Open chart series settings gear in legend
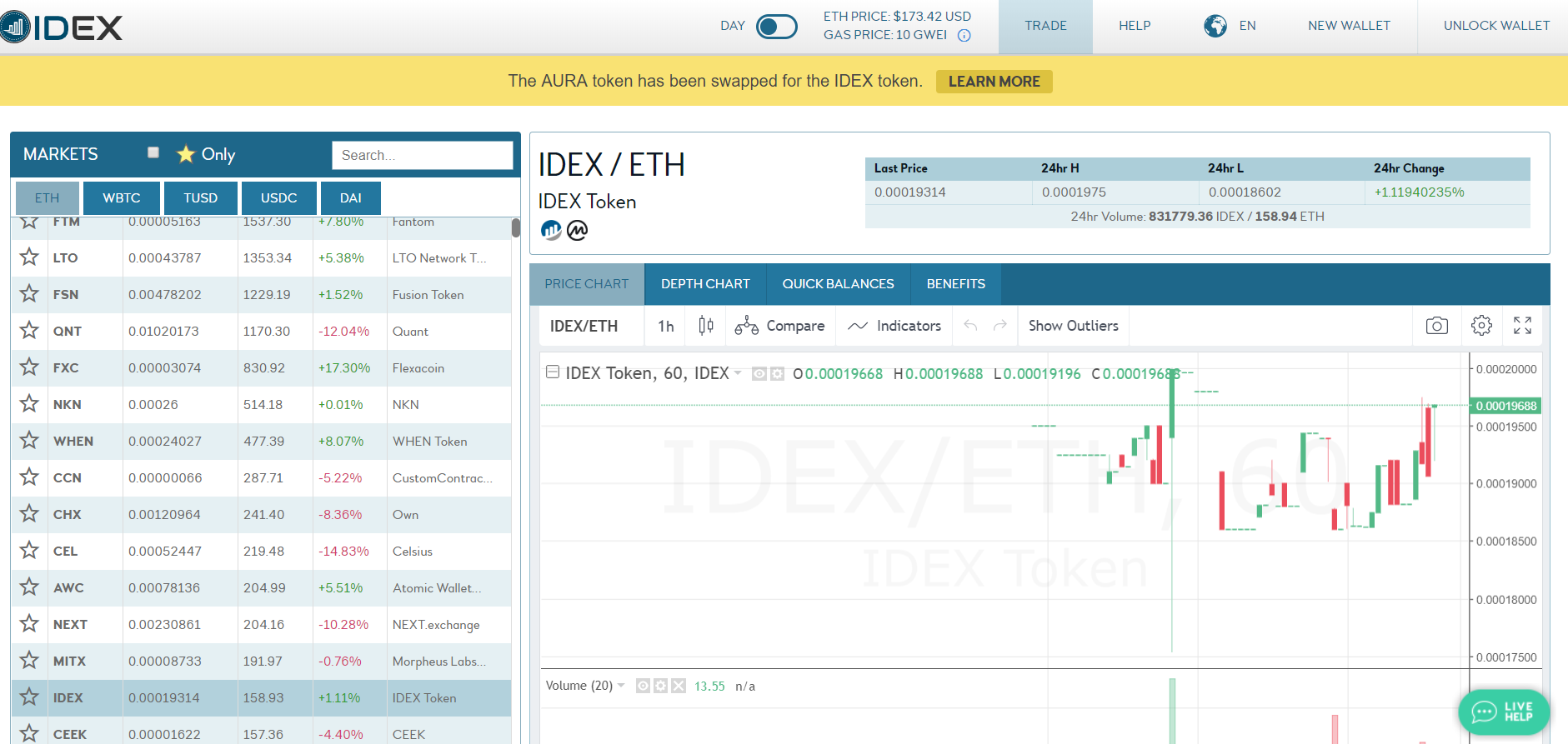 point(777,374)
